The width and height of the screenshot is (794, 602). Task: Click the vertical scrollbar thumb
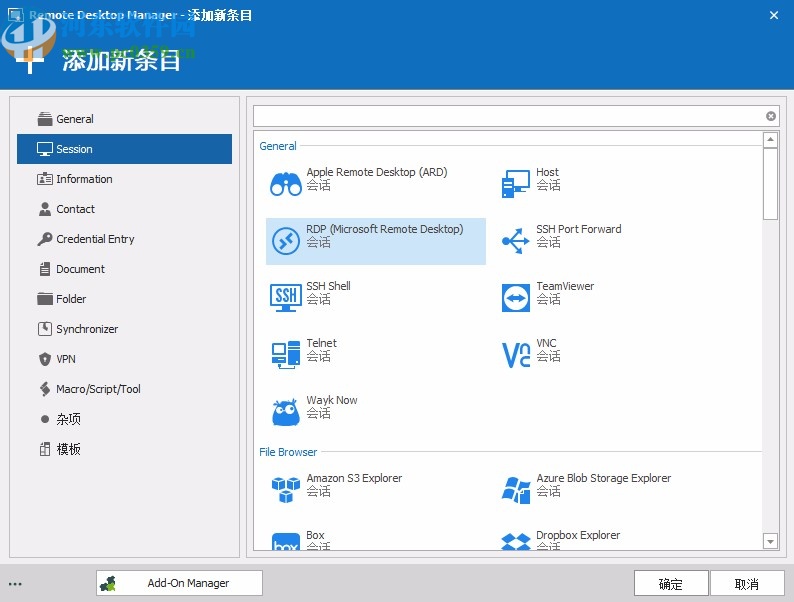(x=770, y=184)
